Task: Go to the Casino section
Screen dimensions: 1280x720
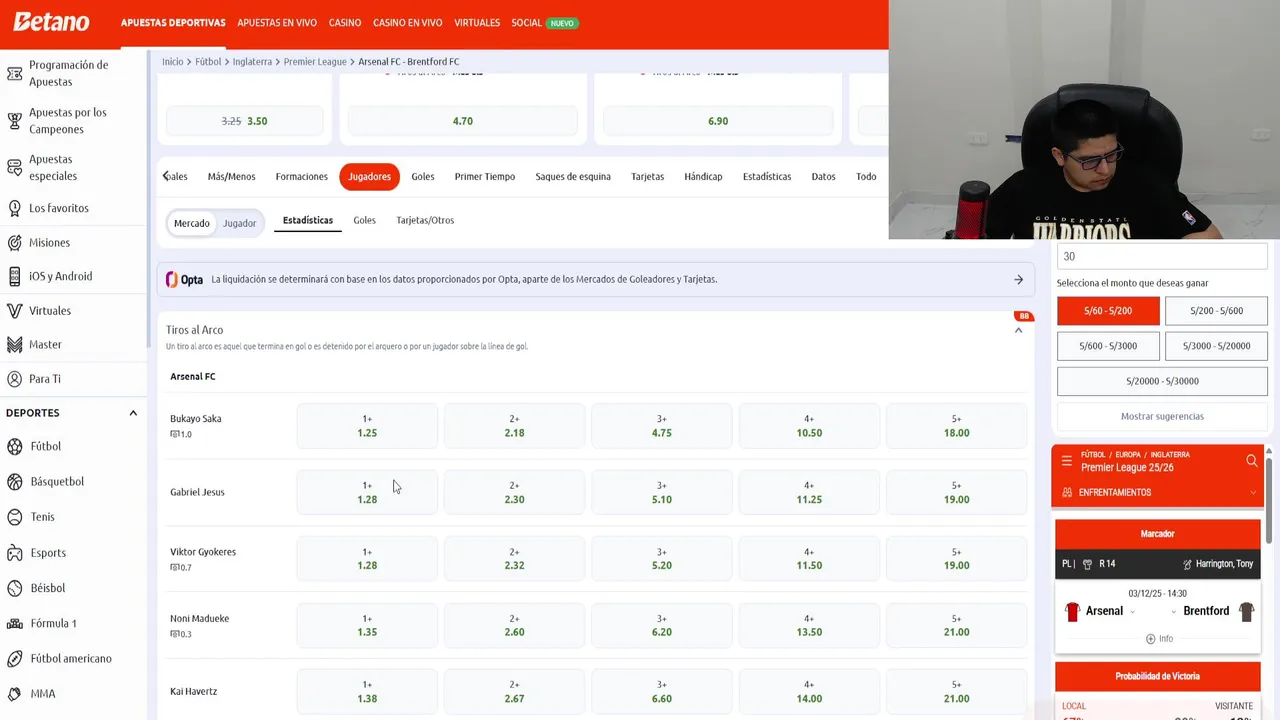Action: pos(345,23)
